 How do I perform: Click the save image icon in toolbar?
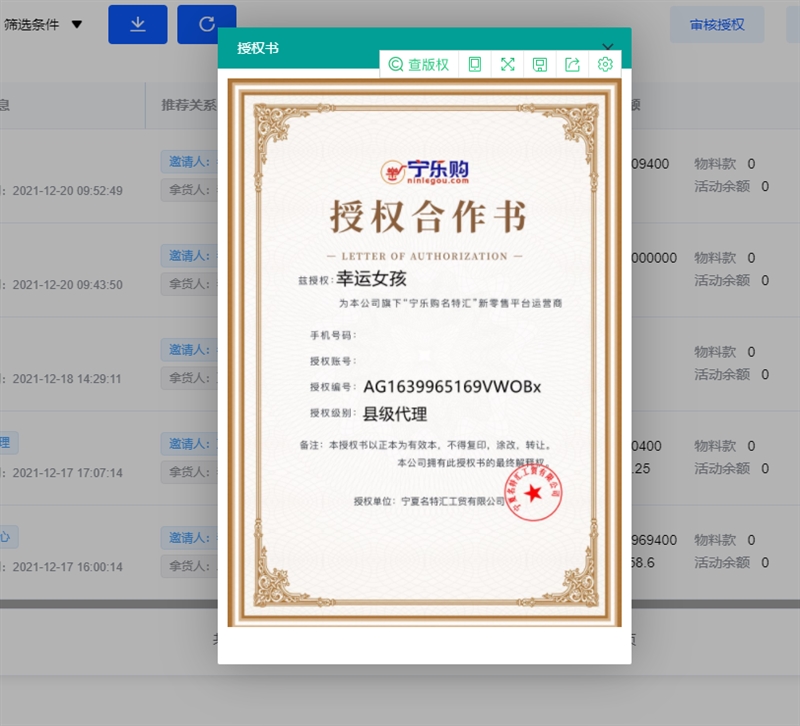pyautogui.click(x=540, y=64)
